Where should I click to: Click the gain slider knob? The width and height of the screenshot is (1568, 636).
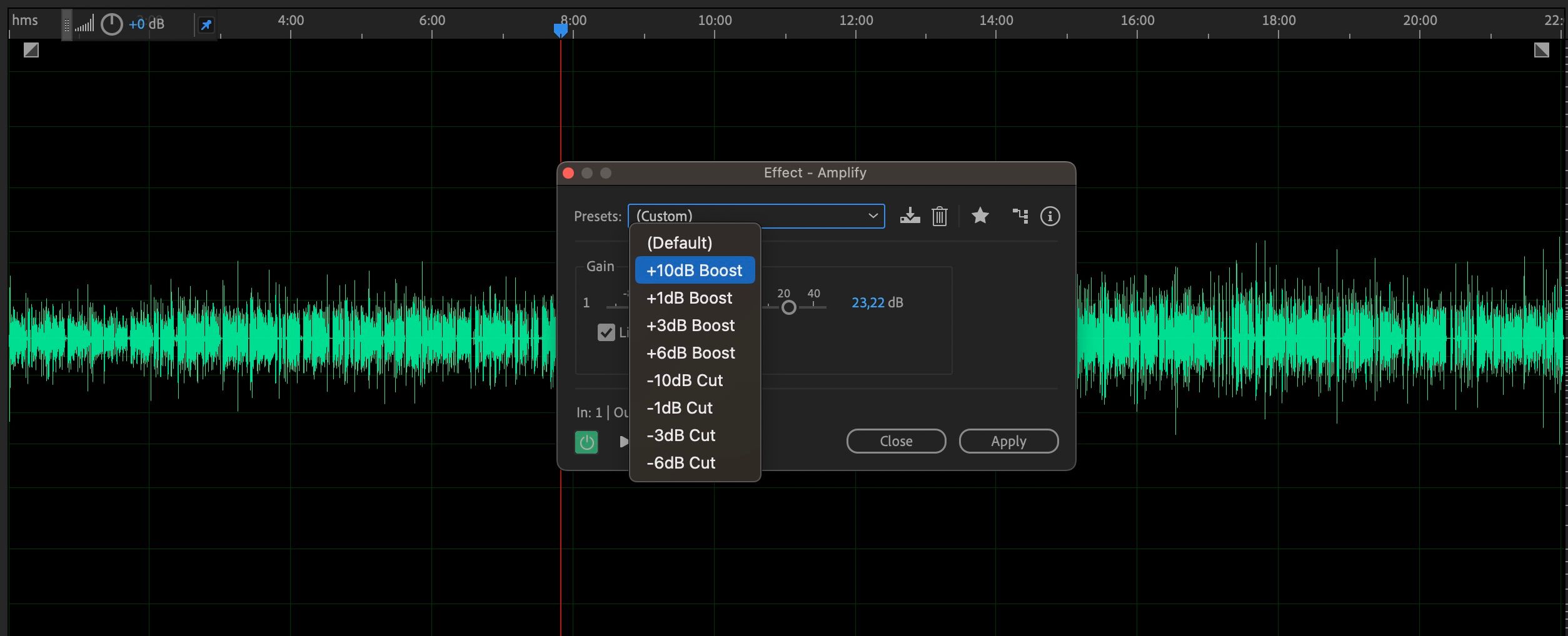[788, 307]
